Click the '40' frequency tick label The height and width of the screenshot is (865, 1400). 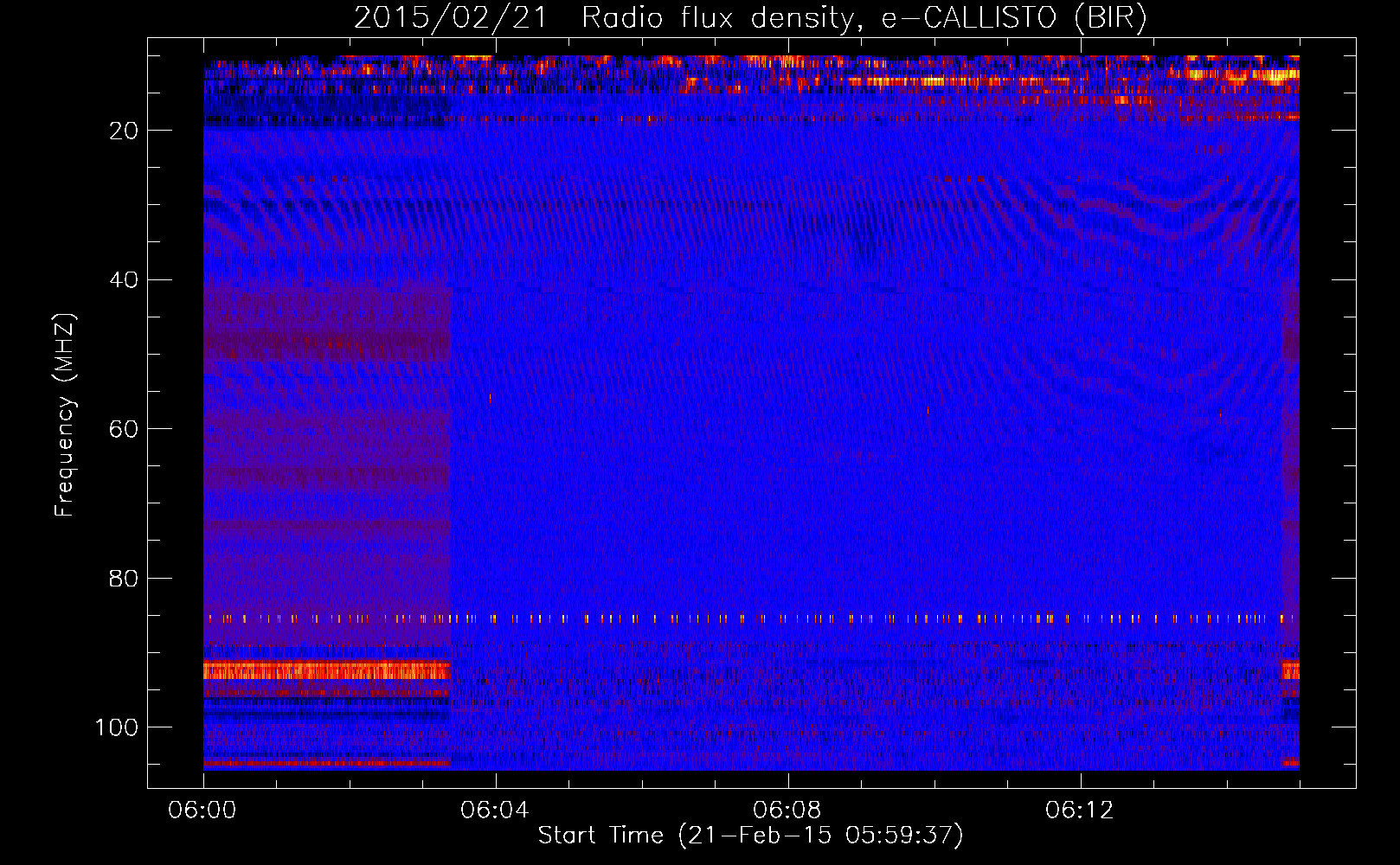(x=124, y=280)
